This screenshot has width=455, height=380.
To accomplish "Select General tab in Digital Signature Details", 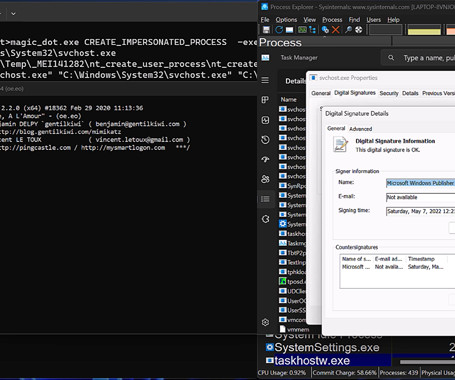I will 336,128.
